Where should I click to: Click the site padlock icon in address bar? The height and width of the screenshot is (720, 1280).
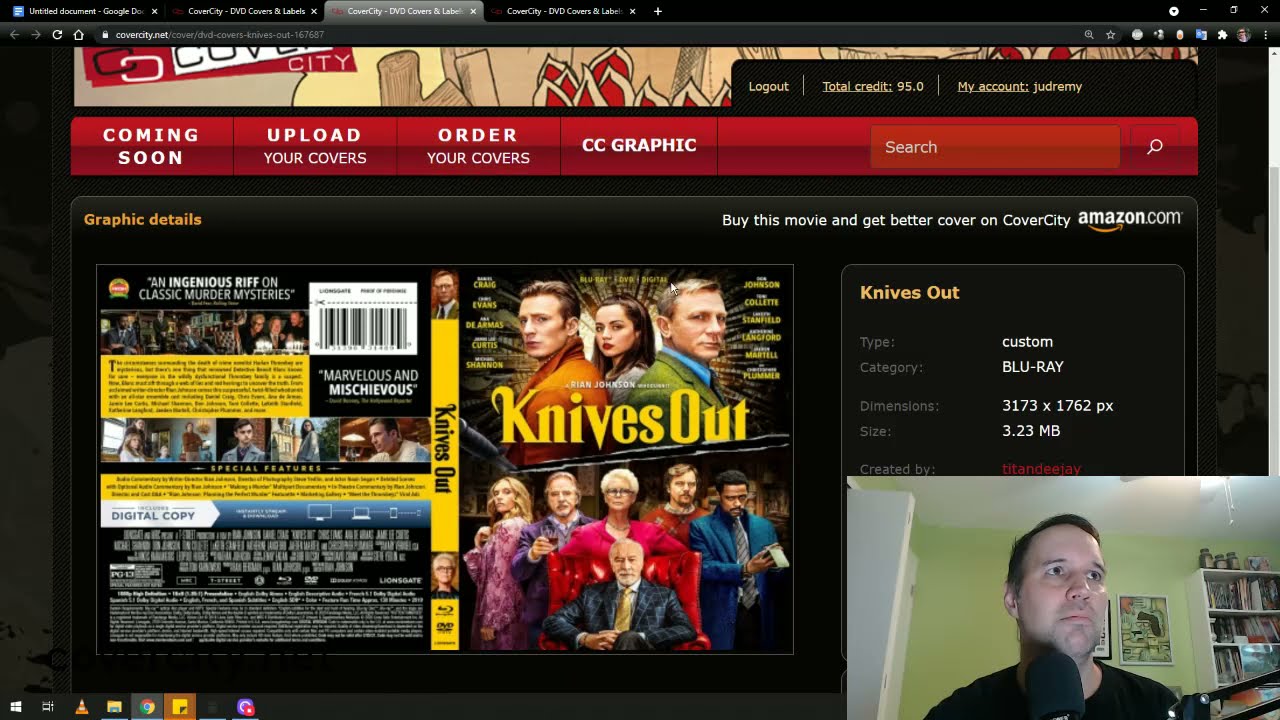pyautogui.click(x=105, y=35)
